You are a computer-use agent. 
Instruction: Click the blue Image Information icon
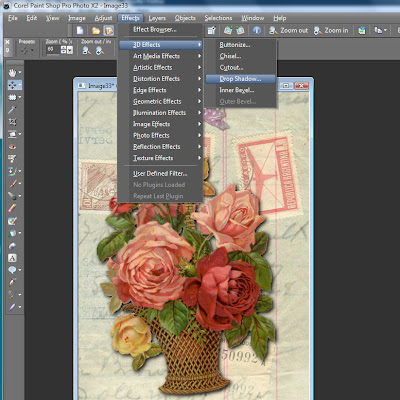coord(256,31)
